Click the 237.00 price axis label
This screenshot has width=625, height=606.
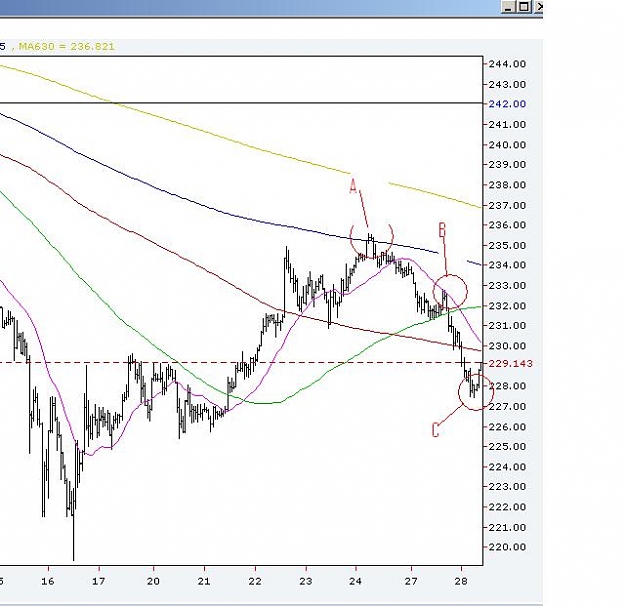click(507, 206)
